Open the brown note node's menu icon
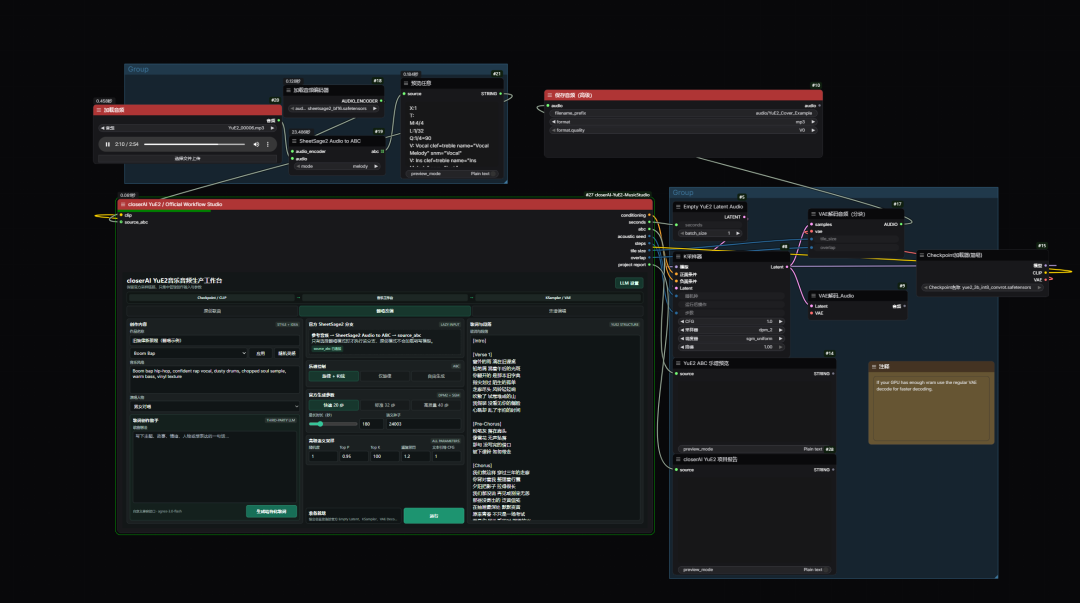The image size is (1080, 603). (x=874, y=367)
